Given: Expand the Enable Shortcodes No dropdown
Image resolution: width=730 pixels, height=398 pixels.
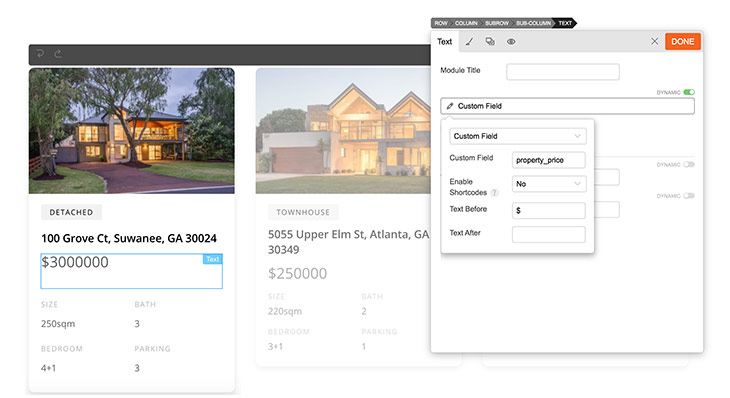Looking at the screenshot, I should click(x=548, y=184).
